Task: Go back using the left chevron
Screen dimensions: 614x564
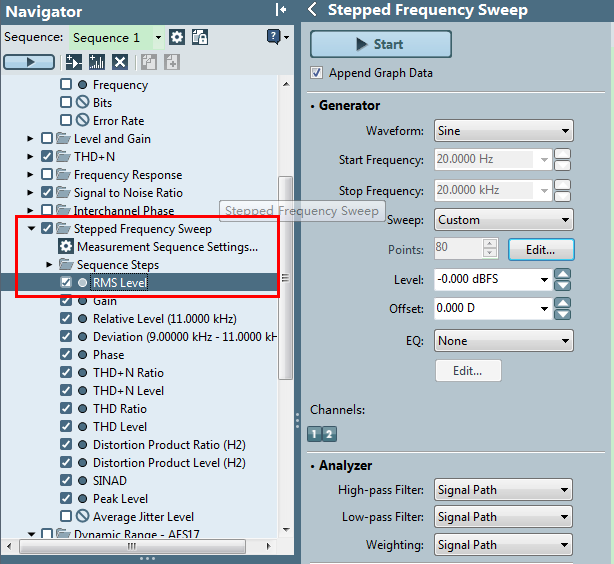Action: pyautogui.click(x=312, y=9)
